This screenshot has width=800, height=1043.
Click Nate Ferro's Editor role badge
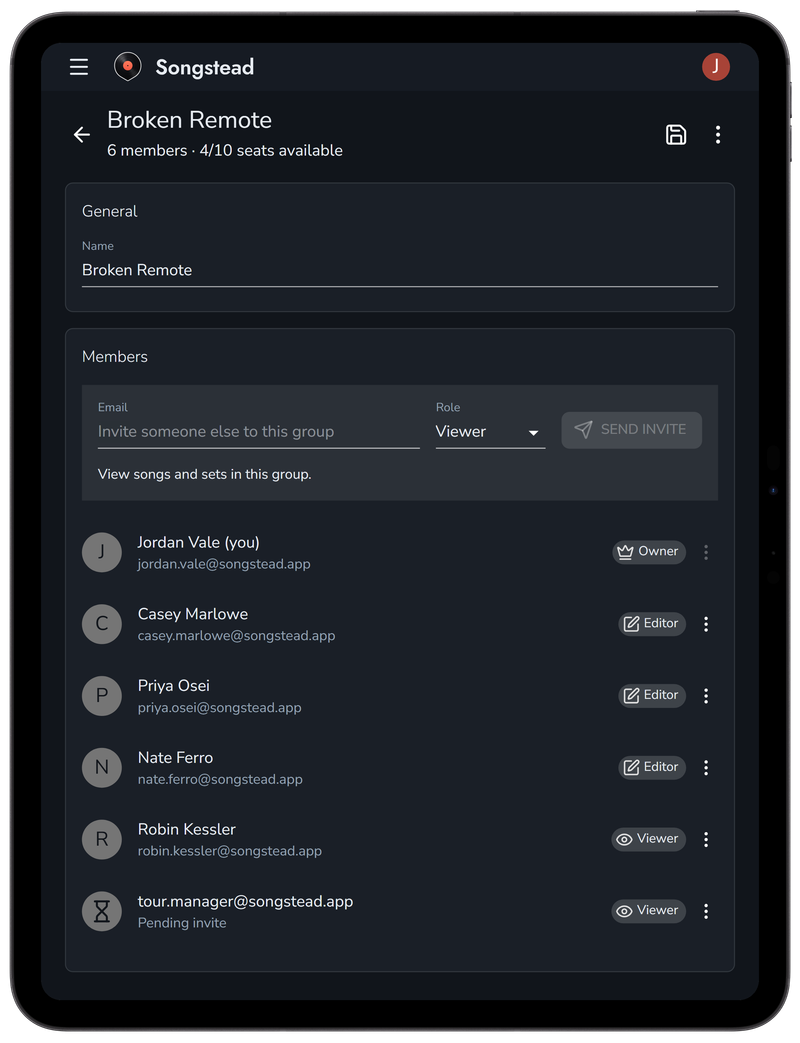click(652, 767)
